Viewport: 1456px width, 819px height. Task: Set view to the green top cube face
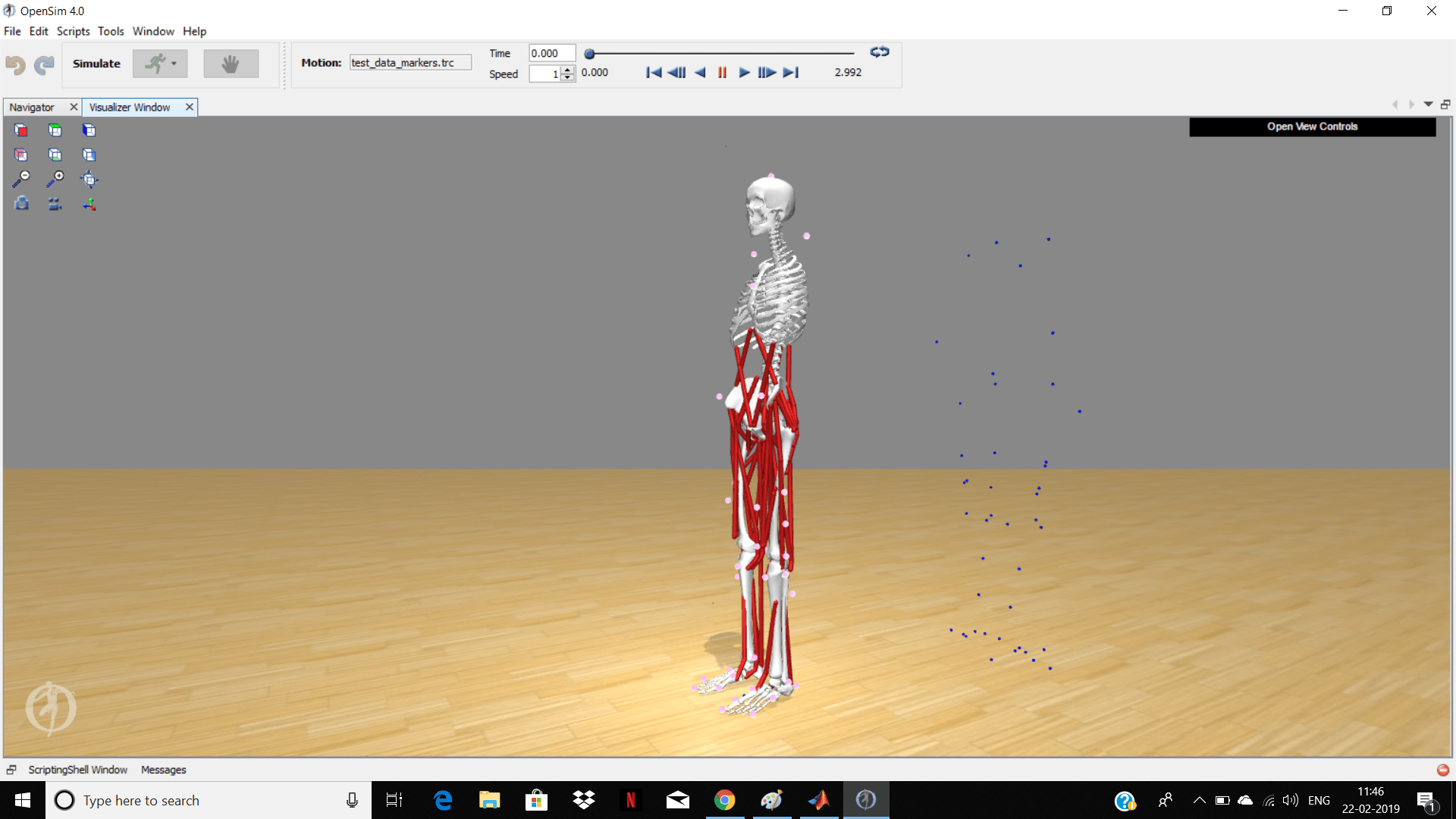coord(55,130)
